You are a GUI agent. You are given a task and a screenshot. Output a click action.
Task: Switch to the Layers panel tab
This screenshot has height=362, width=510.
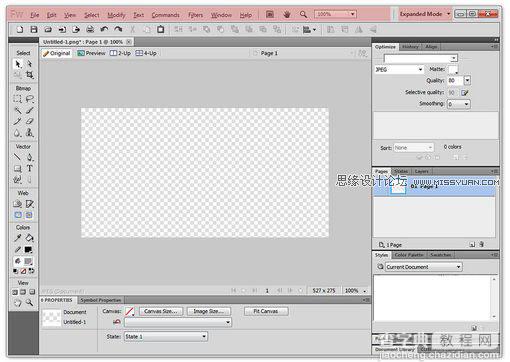(x=421, y=171)
